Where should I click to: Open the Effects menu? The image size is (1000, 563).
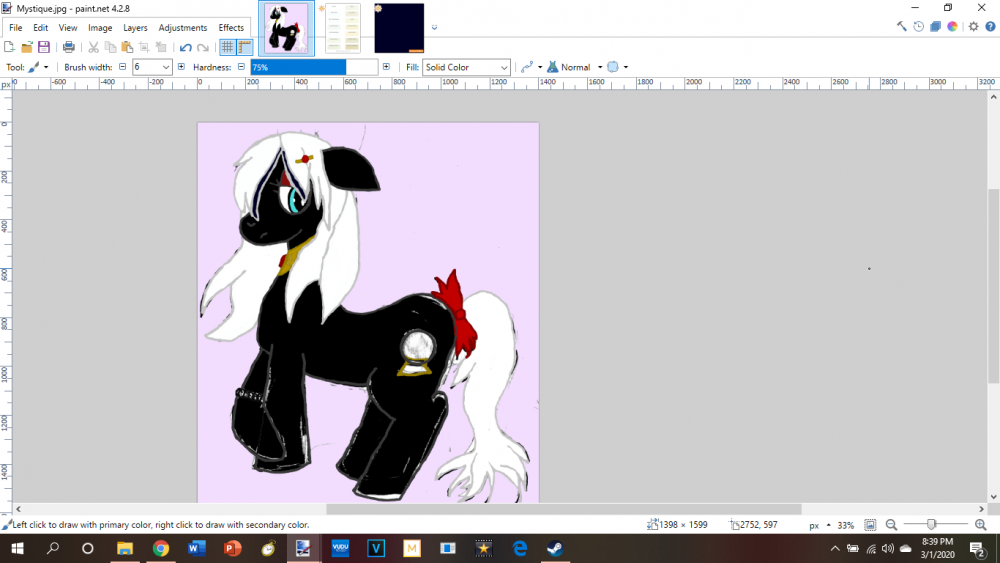(x=231, y=28)
